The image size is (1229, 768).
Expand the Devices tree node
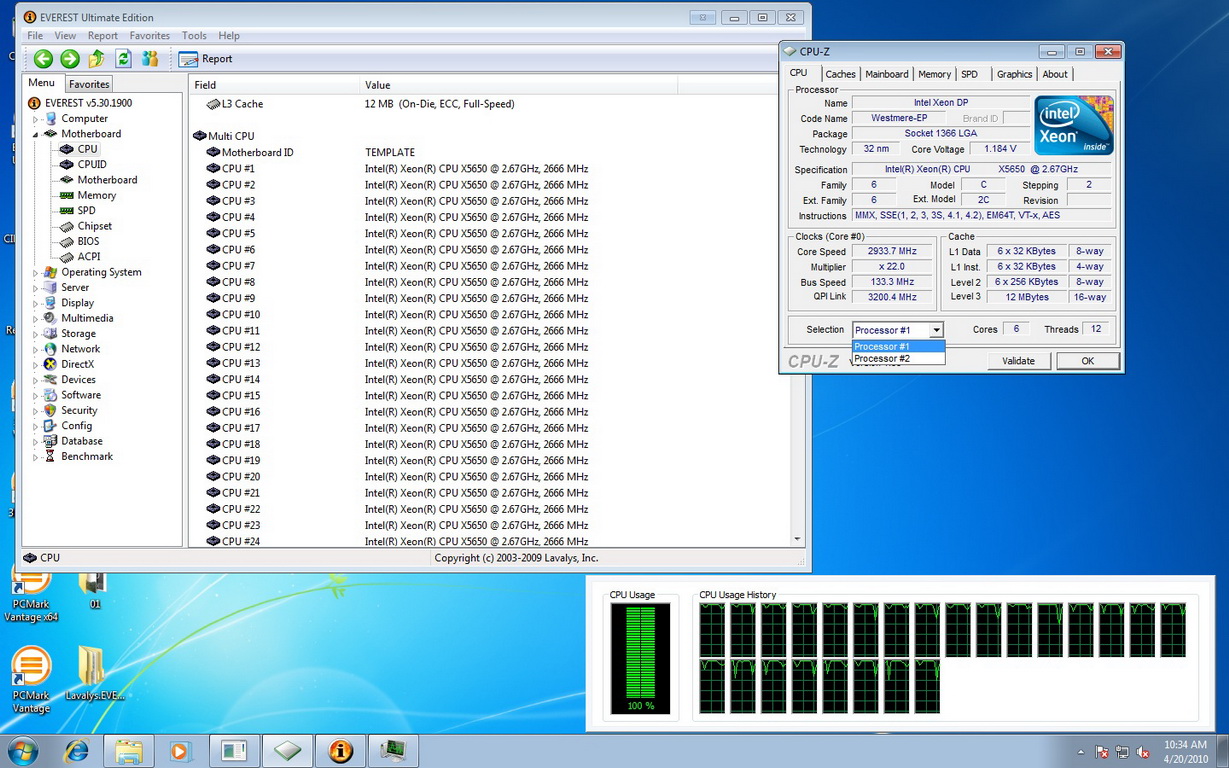36,380
